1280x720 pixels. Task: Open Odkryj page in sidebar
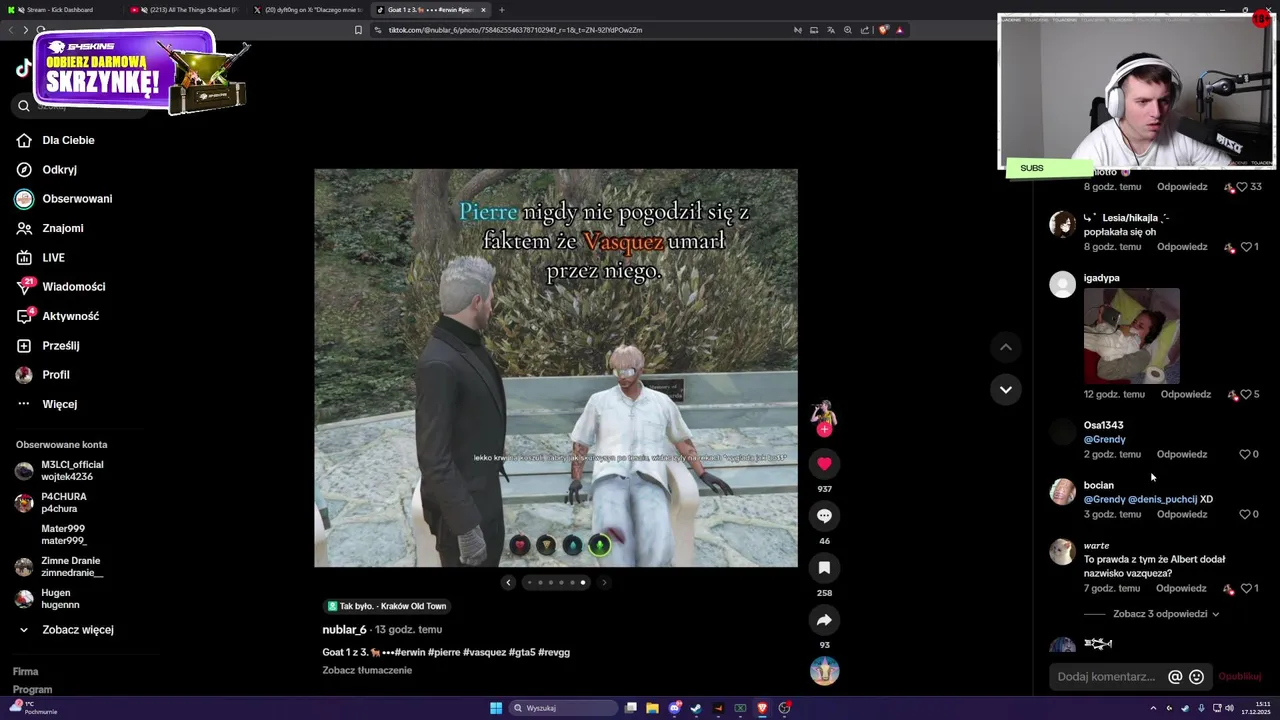pyautogui.click(x=46, y=170)
